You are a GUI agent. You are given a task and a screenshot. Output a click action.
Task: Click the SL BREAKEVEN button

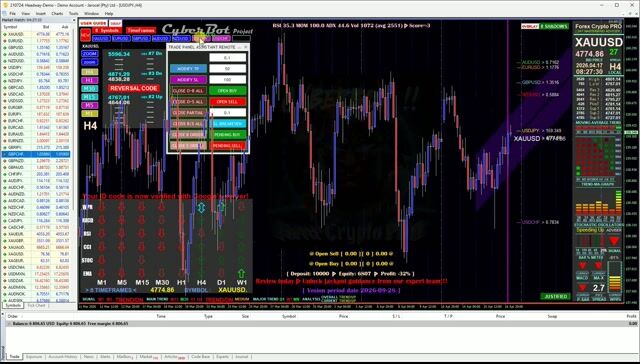228,124
